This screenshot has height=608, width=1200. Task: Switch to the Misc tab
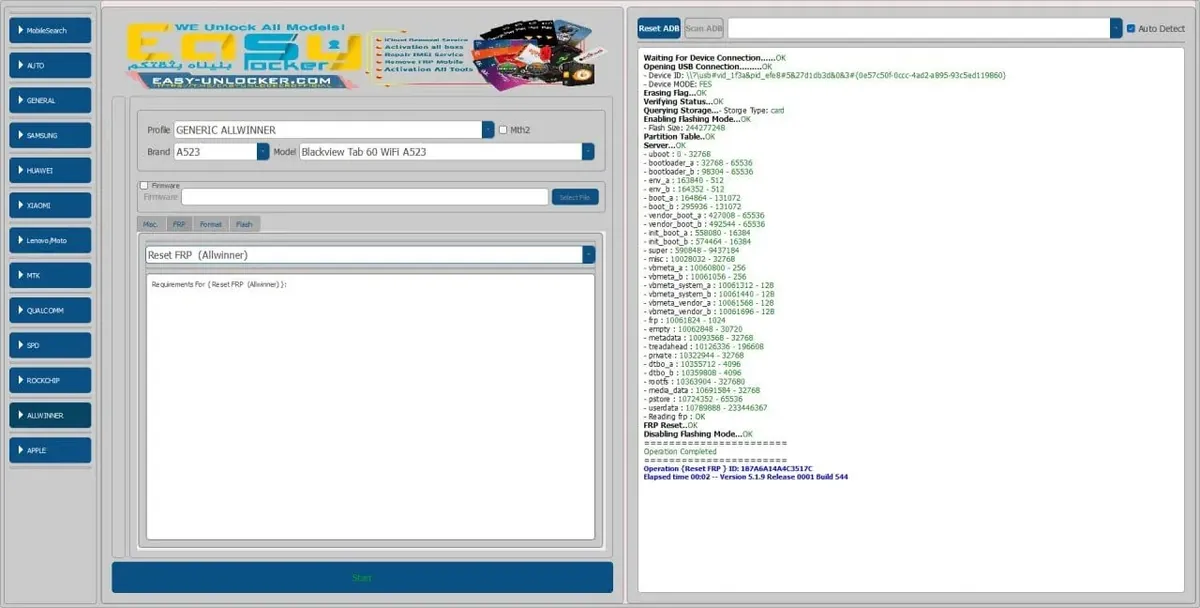pos(151,225)
